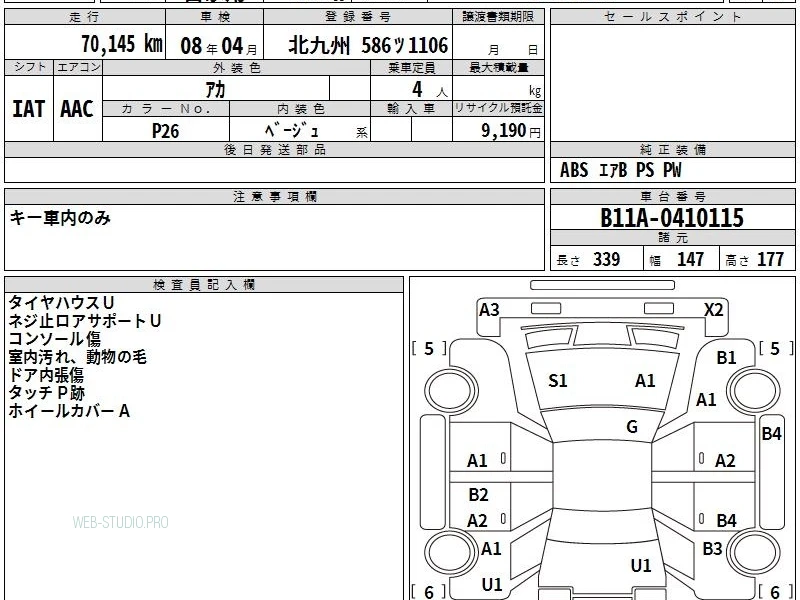Click the 純正装備 header
800x600 pixels.
click(x=672, y=149)
